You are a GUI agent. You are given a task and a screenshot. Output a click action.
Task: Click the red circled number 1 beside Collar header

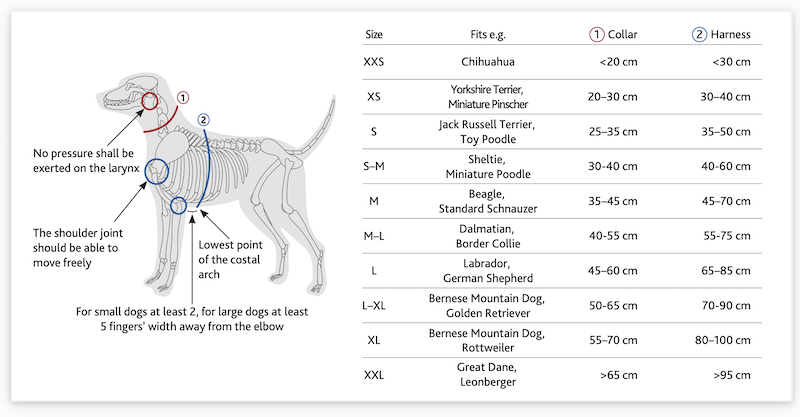point(597,34)
